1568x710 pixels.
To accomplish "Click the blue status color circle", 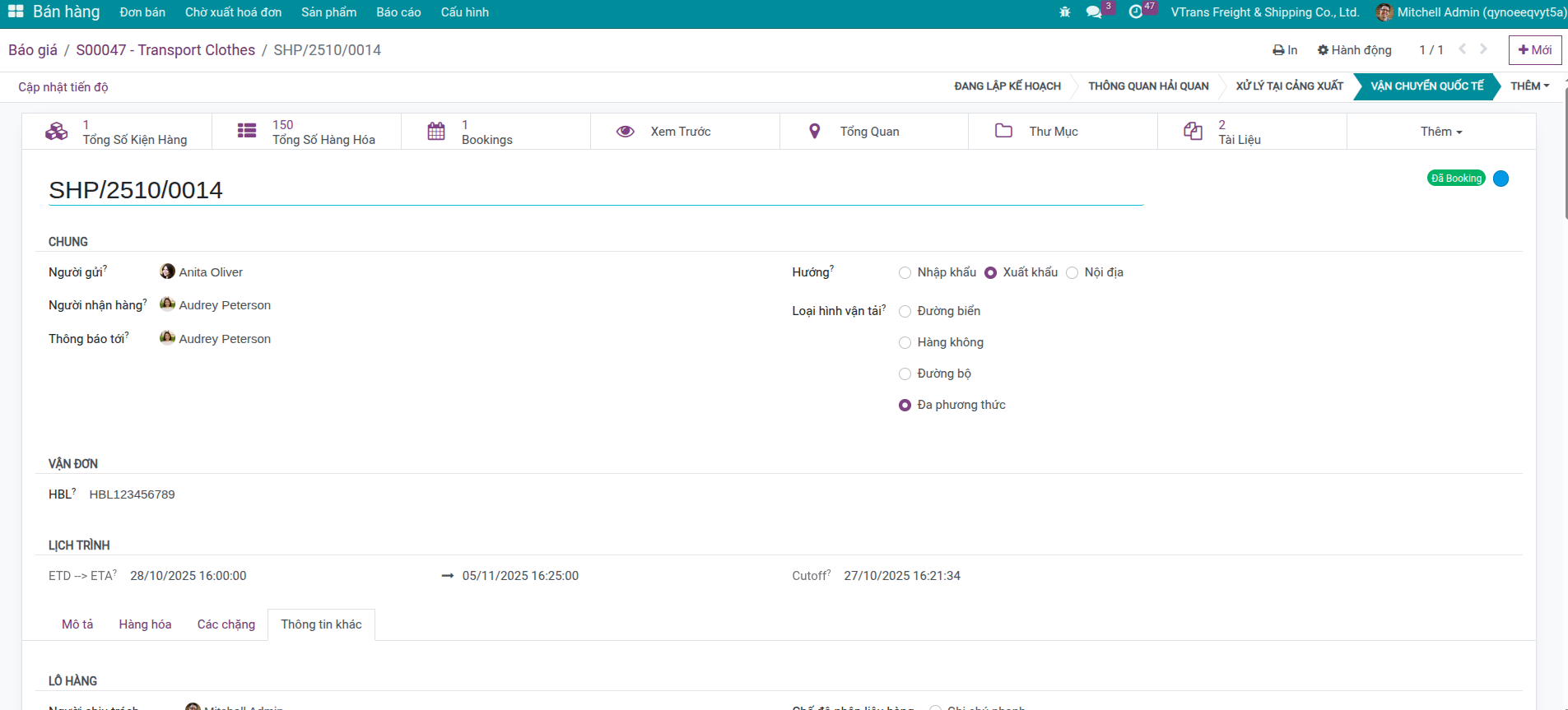I will coord(1501,179).
